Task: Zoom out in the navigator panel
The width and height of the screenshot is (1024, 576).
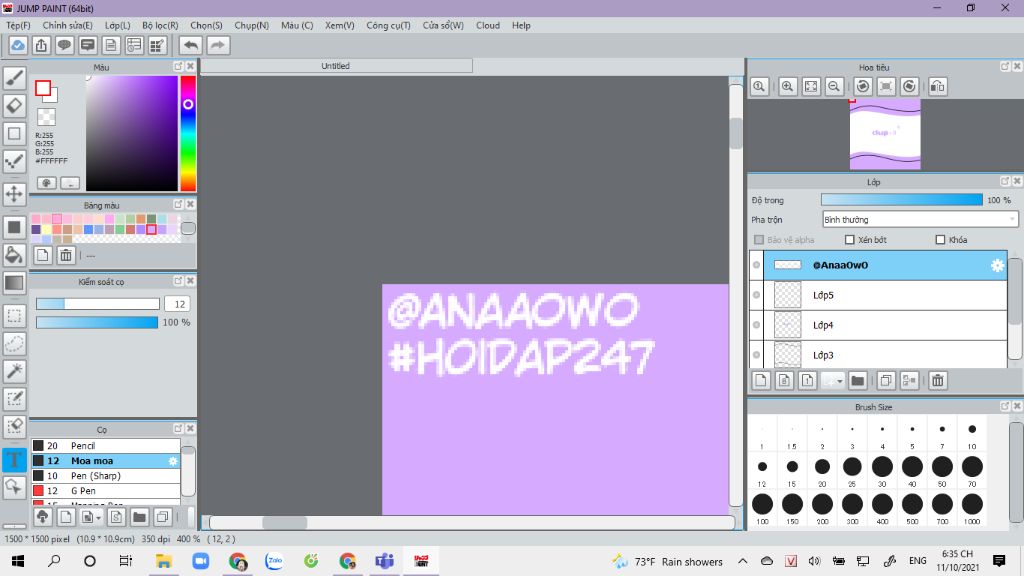Action: click(834, 86)
